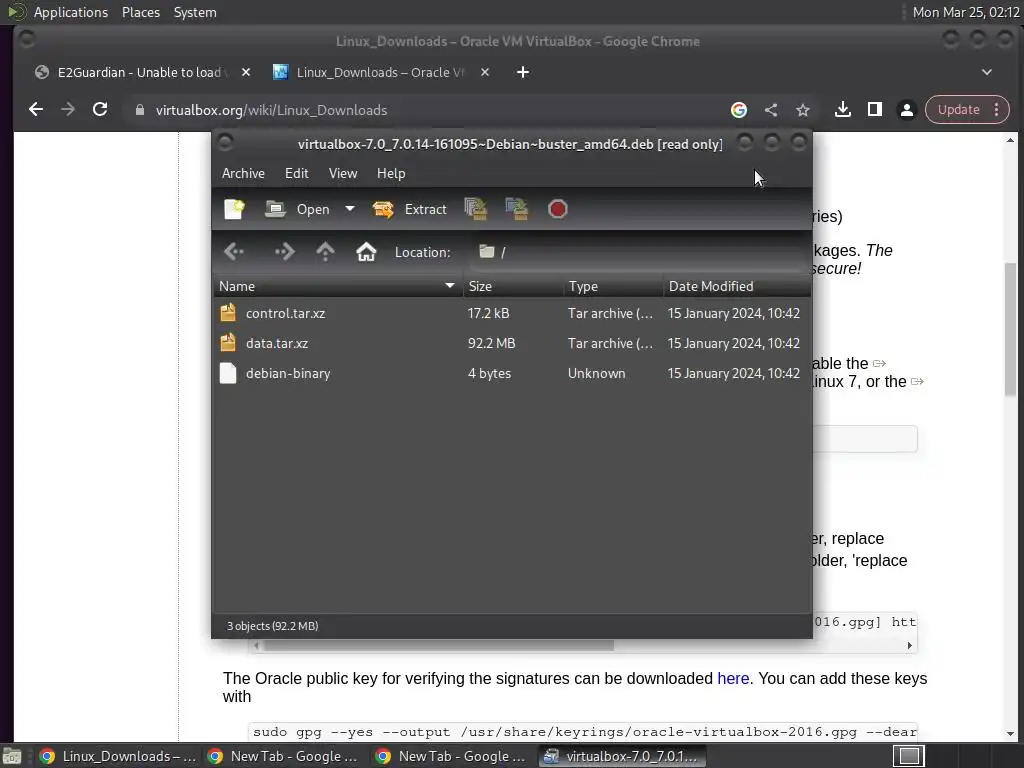The height and width of the screenshot is (768, 1024).
Task: Click the webpage vertical scrollbar thumb
Action: [1010, 328]
